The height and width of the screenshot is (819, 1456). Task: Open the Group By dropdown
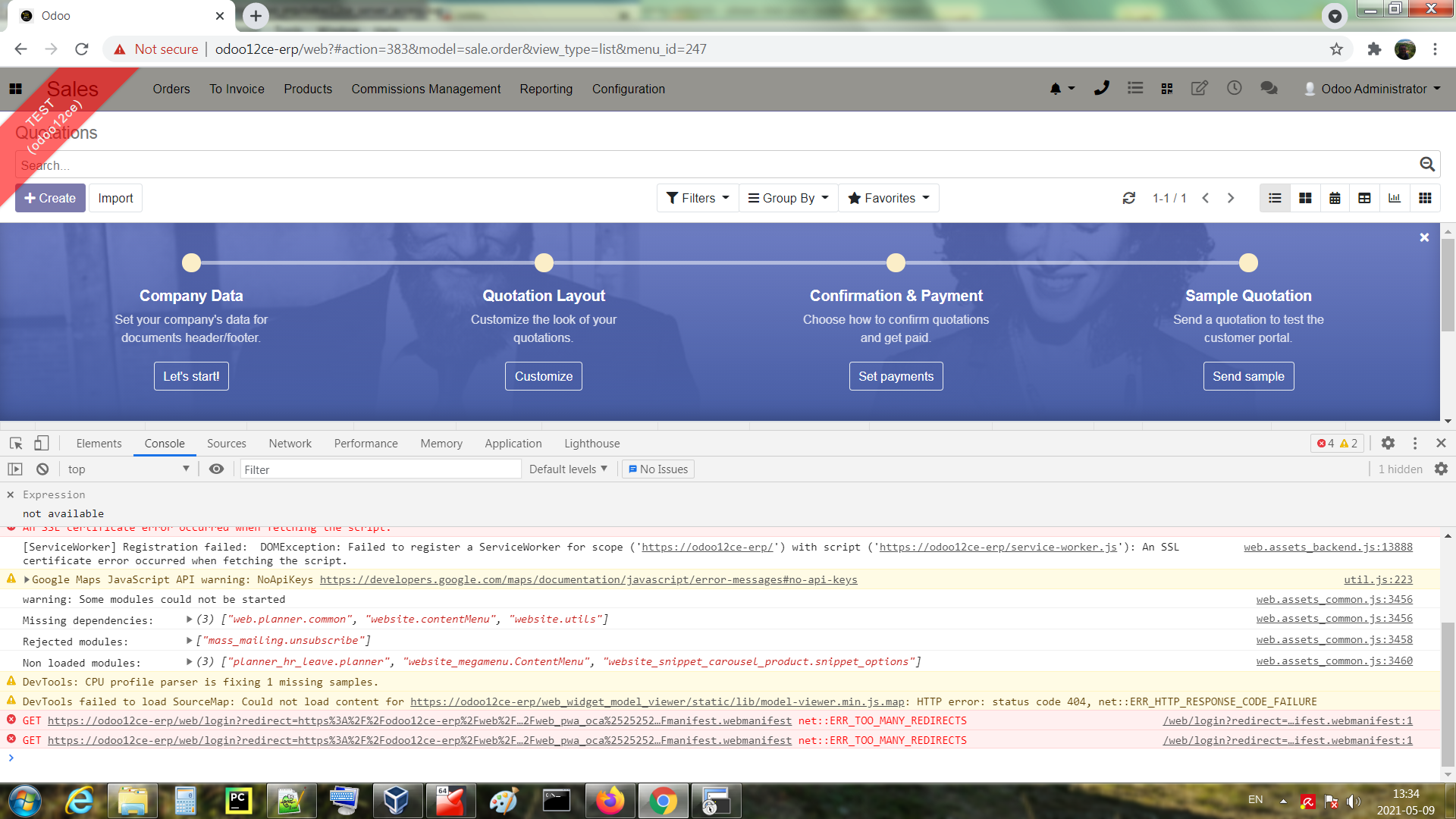788,198
